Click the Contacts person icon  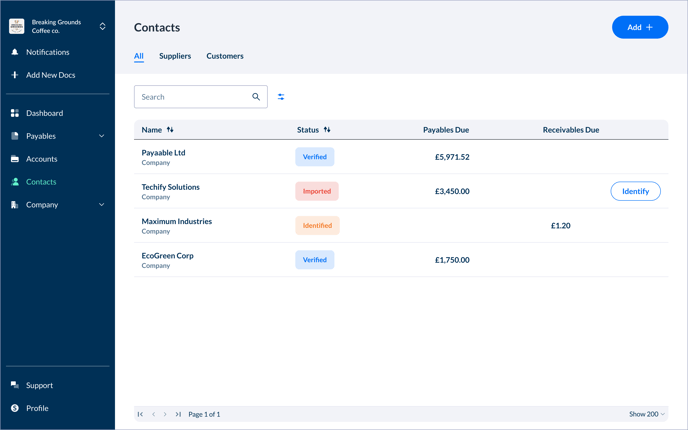[14, 182]
